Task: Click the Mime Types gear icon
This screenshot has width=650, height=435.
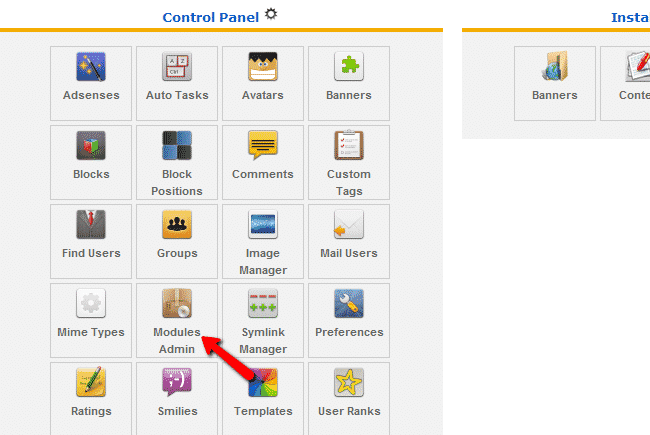Action: click(91, 304)
